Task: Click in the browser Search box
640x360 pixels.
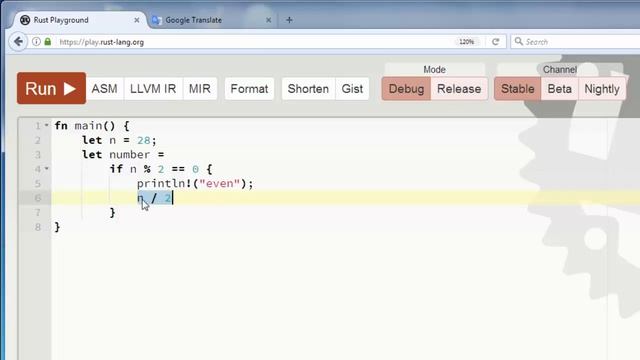Action: [x=576, y=42]
